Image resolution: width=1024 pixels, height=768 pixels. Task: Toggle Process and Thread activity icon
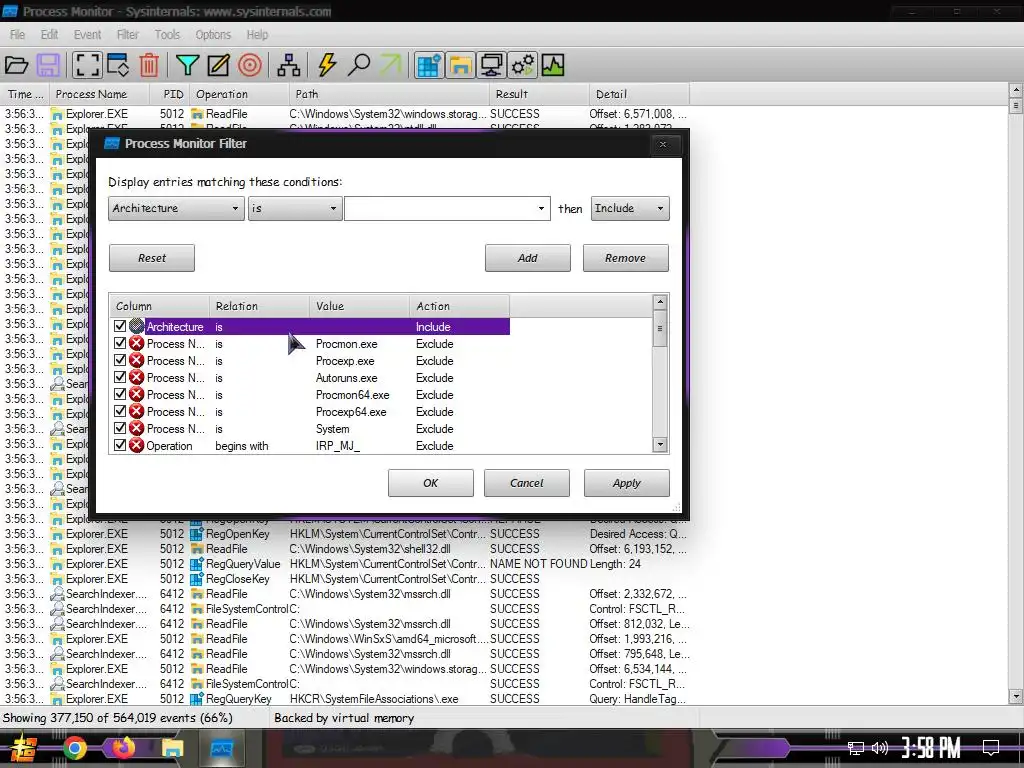click(x=522, y=65)
